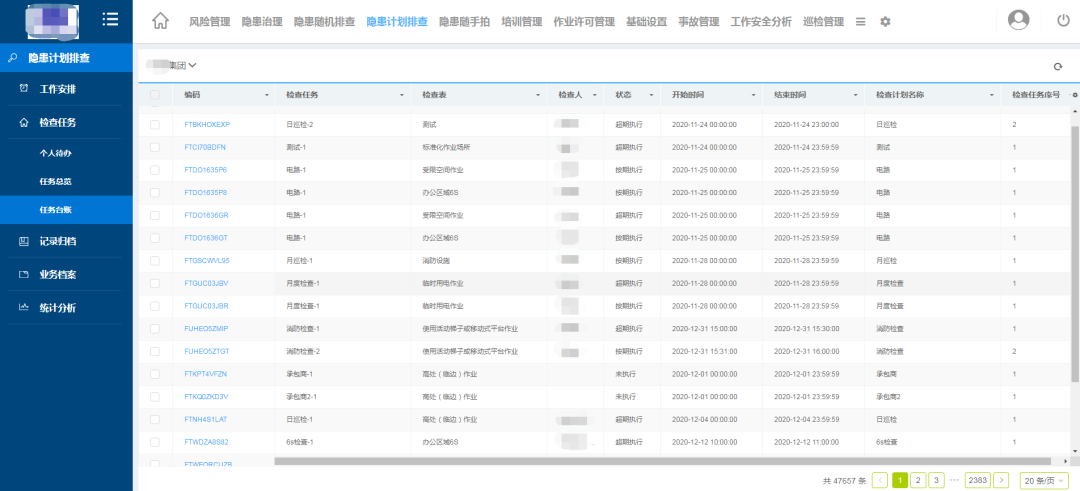1080x491 pixels.
Task: Switch to 风险管理 navigation tab
Action: 209,21
